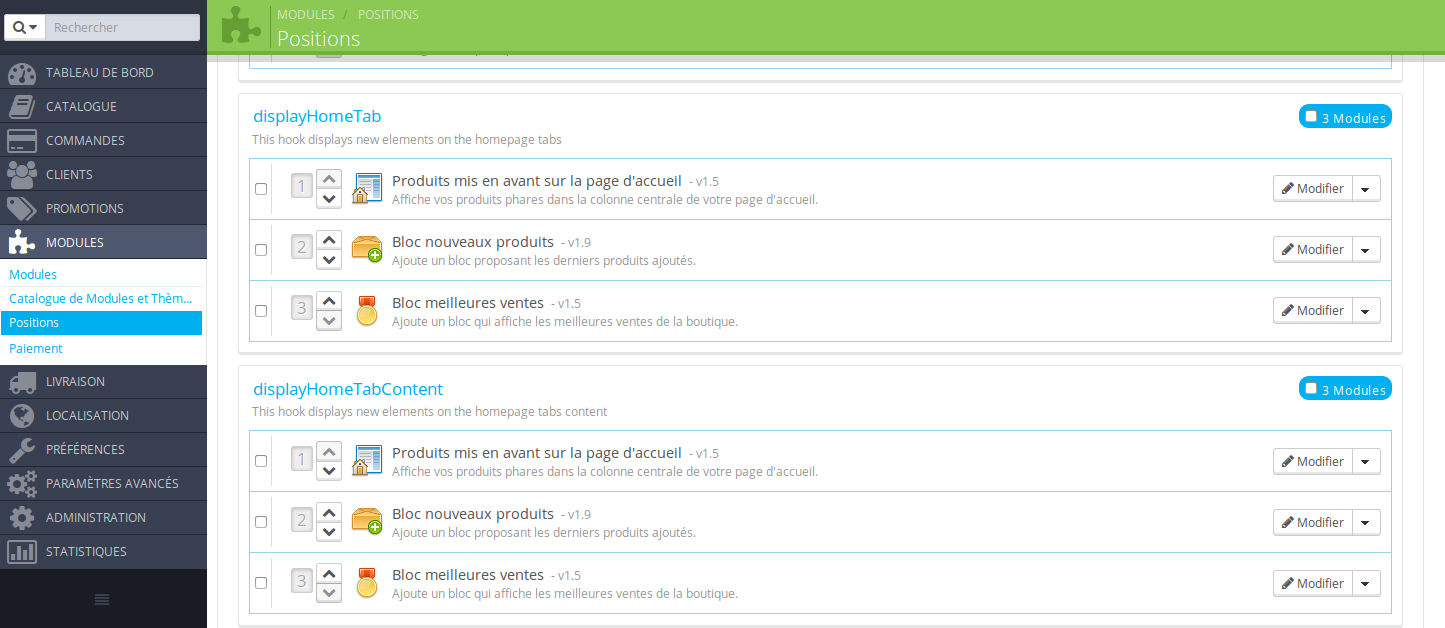Click the Tableau de bord gauge icon

tap(22, 73)
